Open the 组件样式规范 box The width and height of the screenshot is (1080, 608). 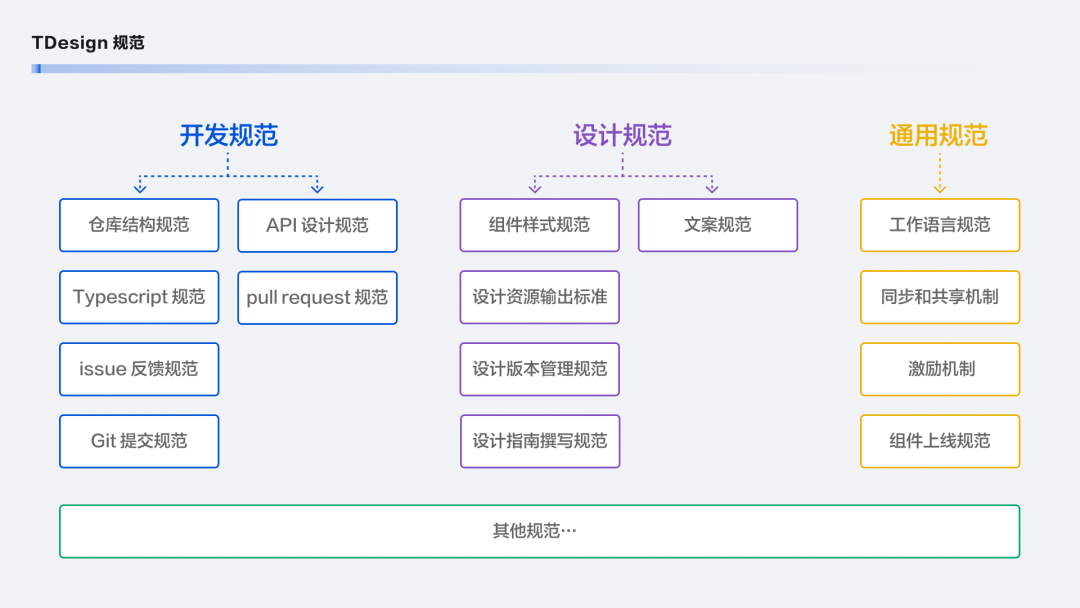[540, 225]
